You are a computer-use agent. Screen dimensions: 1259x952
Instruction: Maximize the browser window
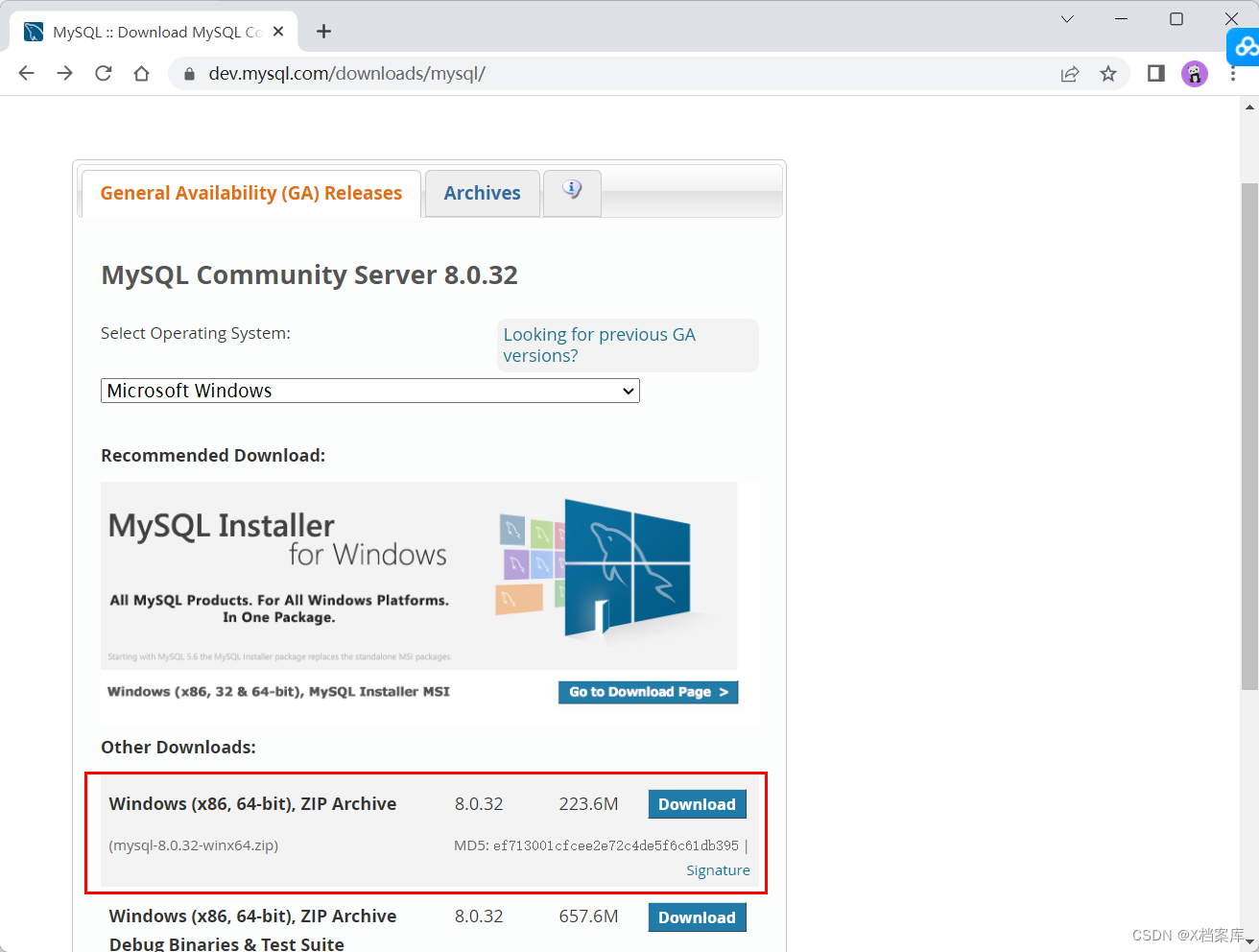[1176, 19]
